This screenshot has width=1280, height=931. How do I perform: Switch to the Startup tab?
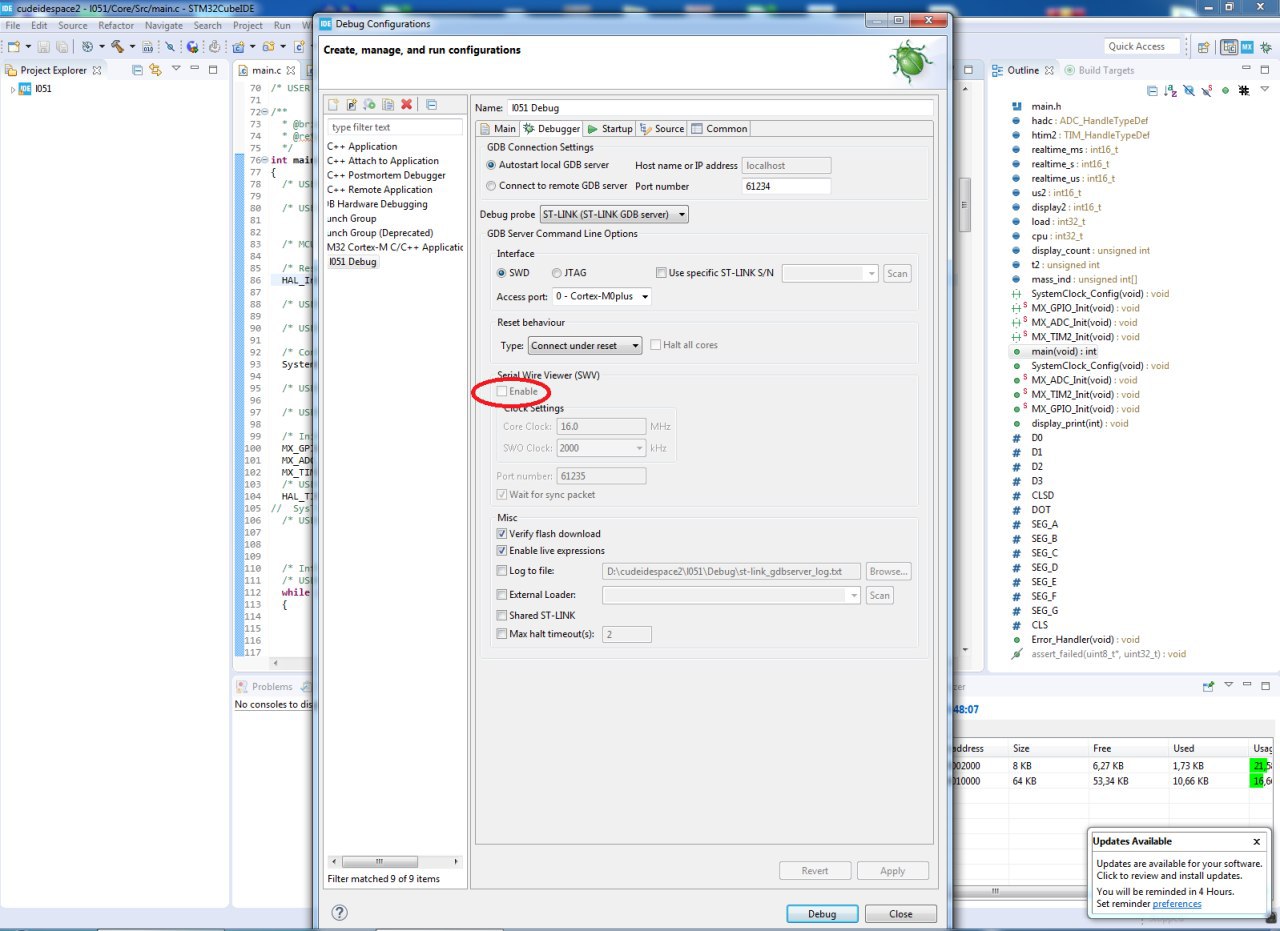(x=610, y=129)
